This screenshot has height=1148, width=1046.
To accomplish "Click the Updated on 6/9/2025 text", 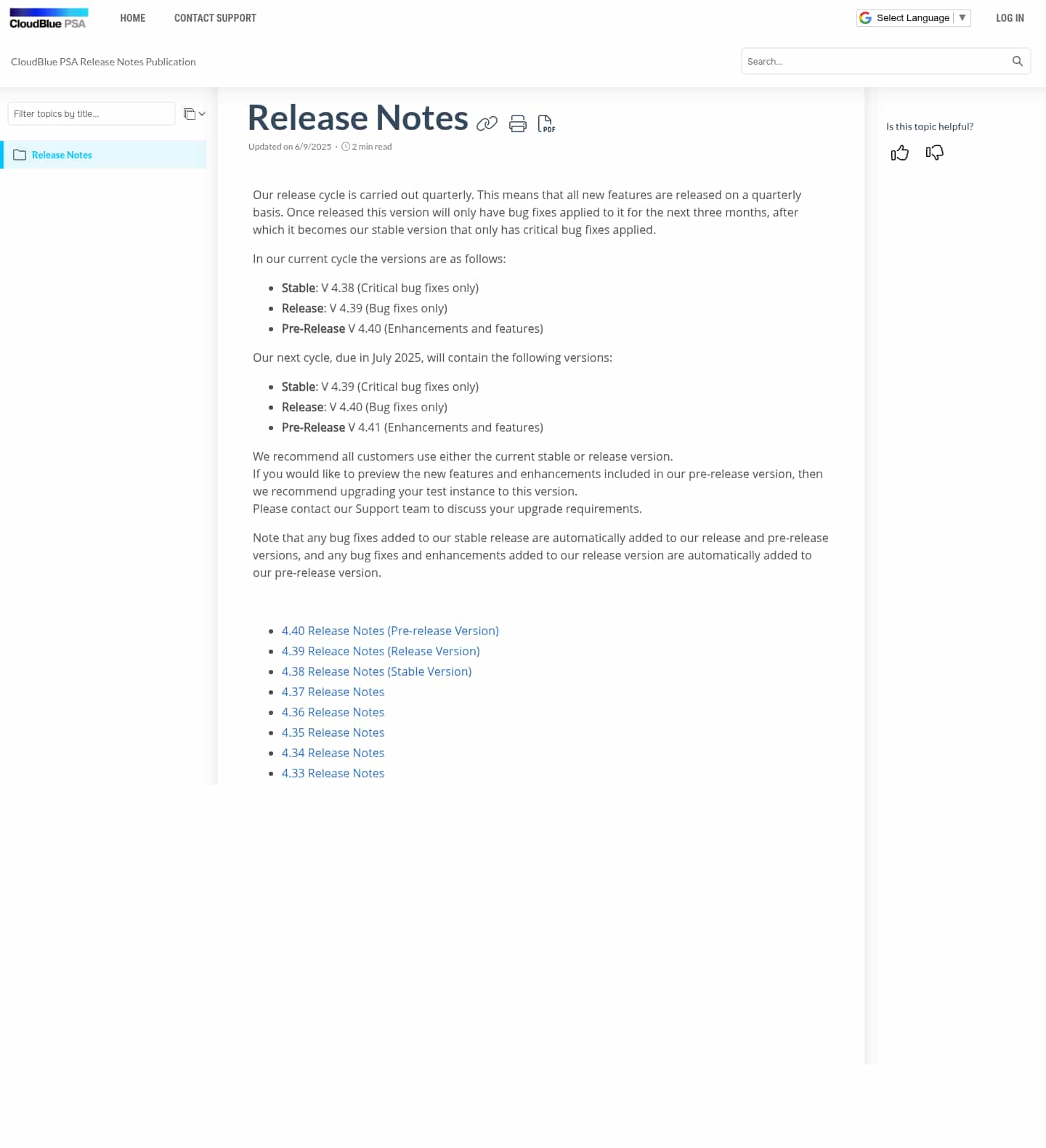I will pyautogui.click(x=290, y=147).
